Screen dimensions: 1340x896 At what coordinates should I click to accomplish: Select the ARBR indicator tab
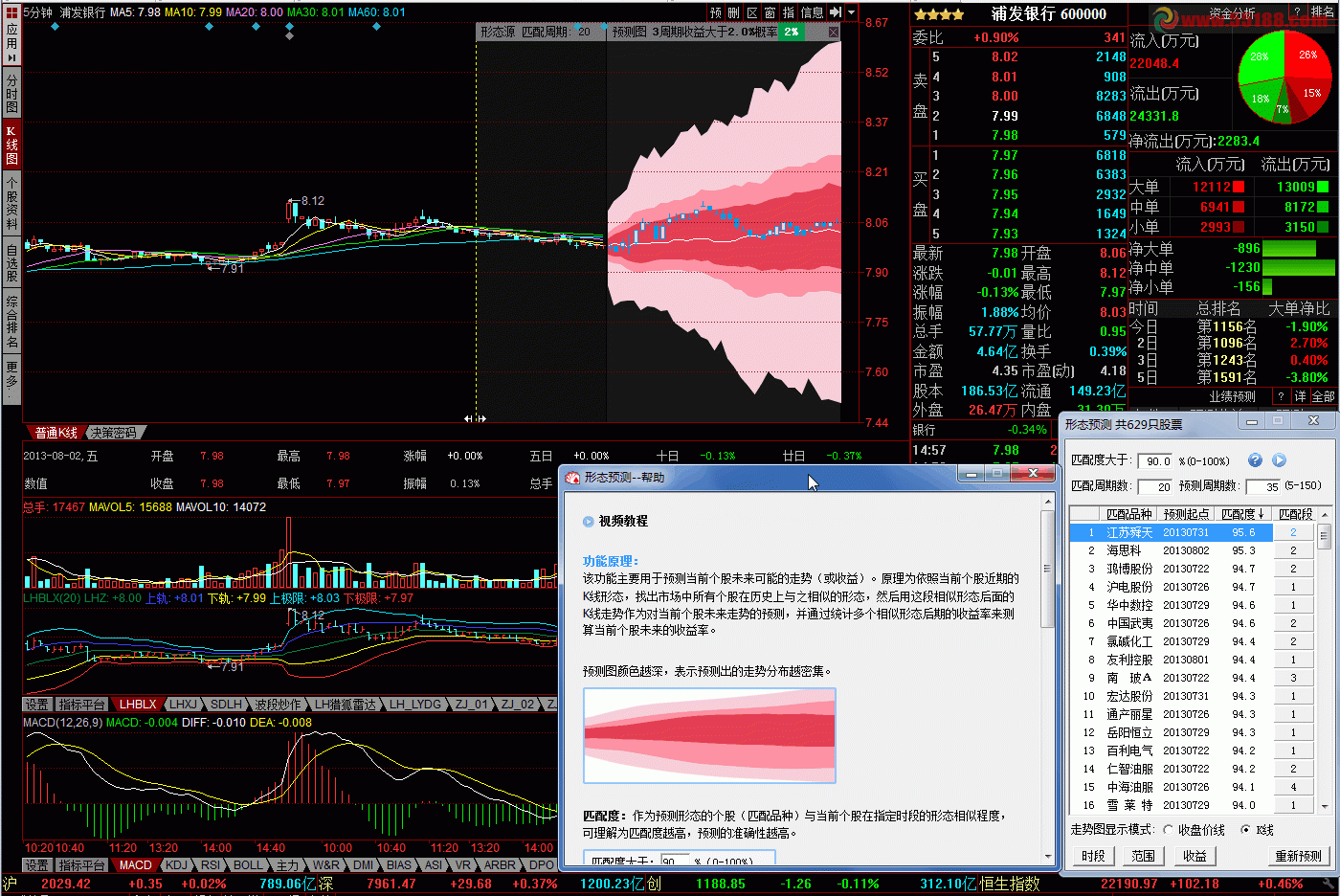tap(500, 864)
